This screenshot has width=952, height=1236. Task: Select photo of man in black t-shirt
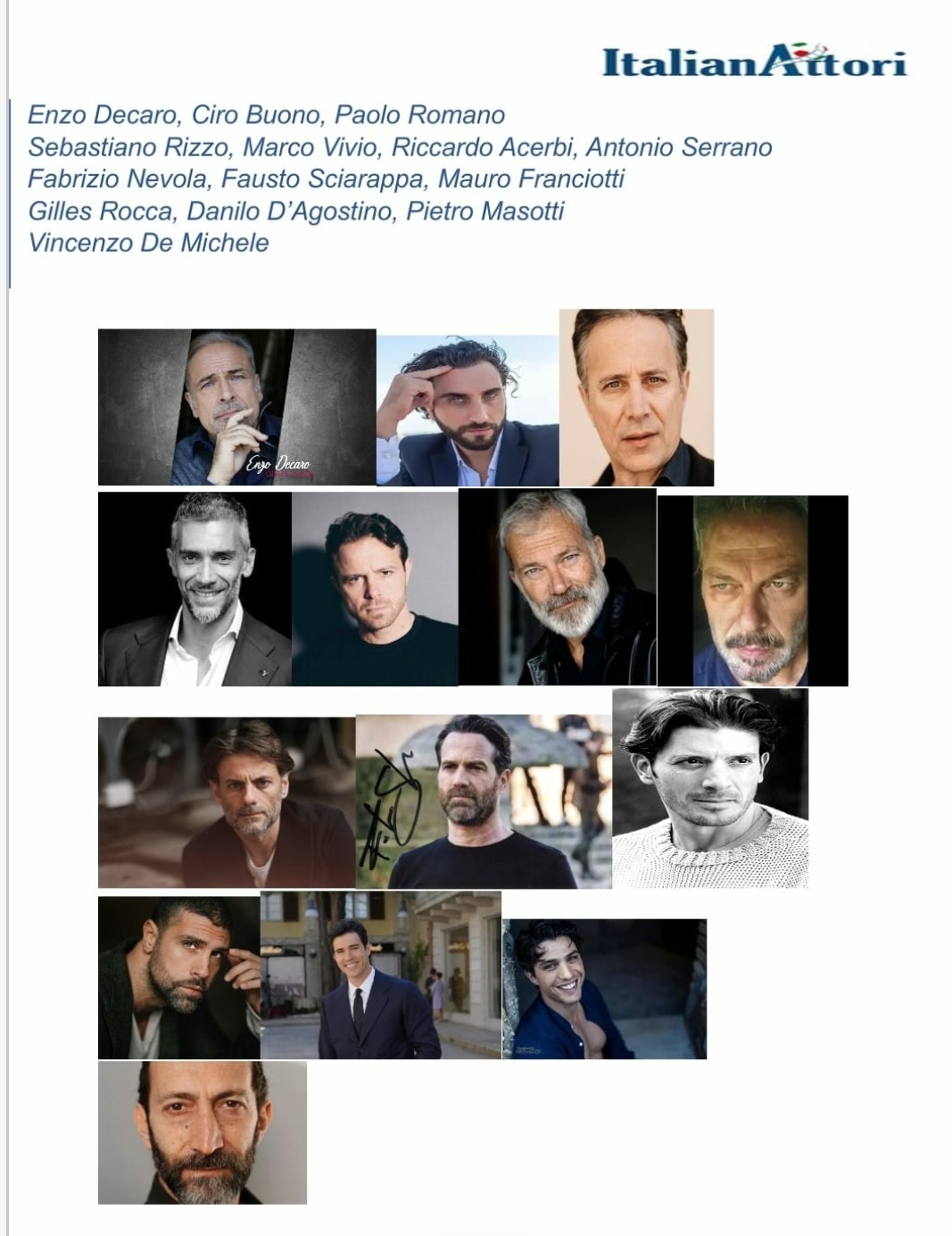coord(375,589)
